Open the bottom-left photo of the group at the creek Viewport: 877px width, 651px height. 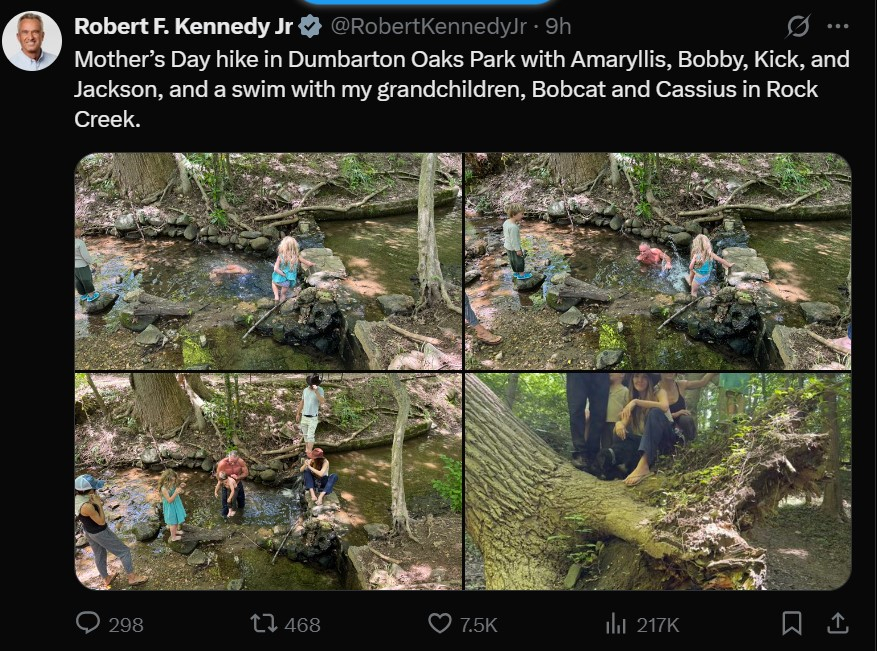[268, 481]
